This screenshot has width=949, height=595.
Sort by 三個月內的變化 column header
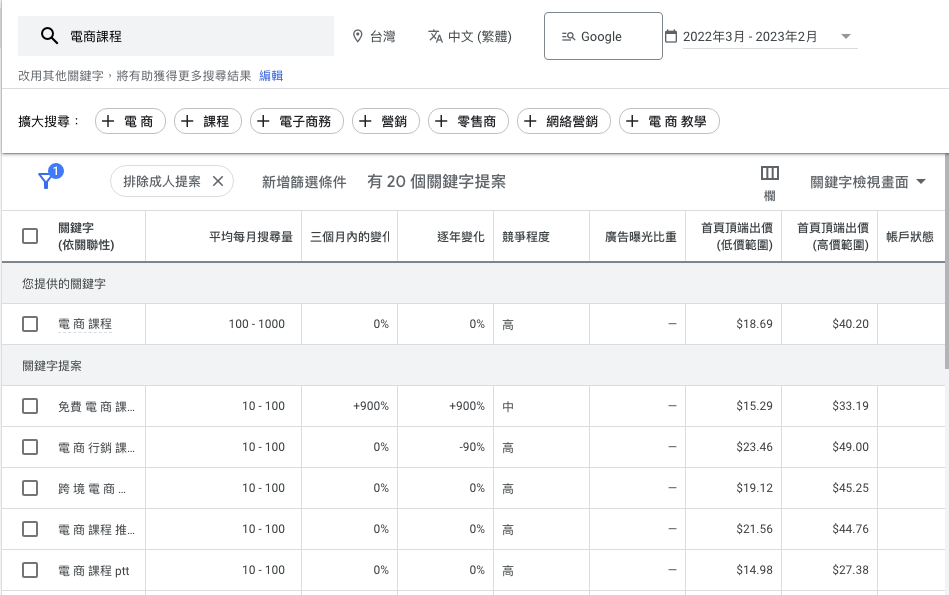coord(350,237)
